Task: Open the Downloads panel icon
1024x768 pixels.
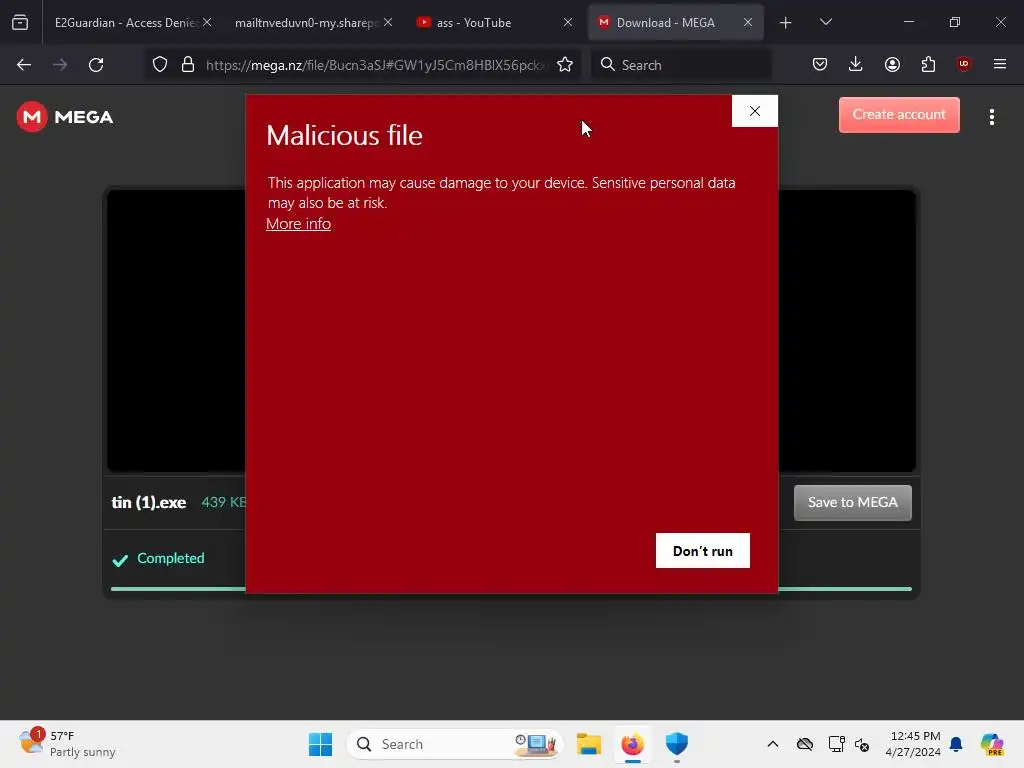Action: pyautogui.click(x=856, y=65)
